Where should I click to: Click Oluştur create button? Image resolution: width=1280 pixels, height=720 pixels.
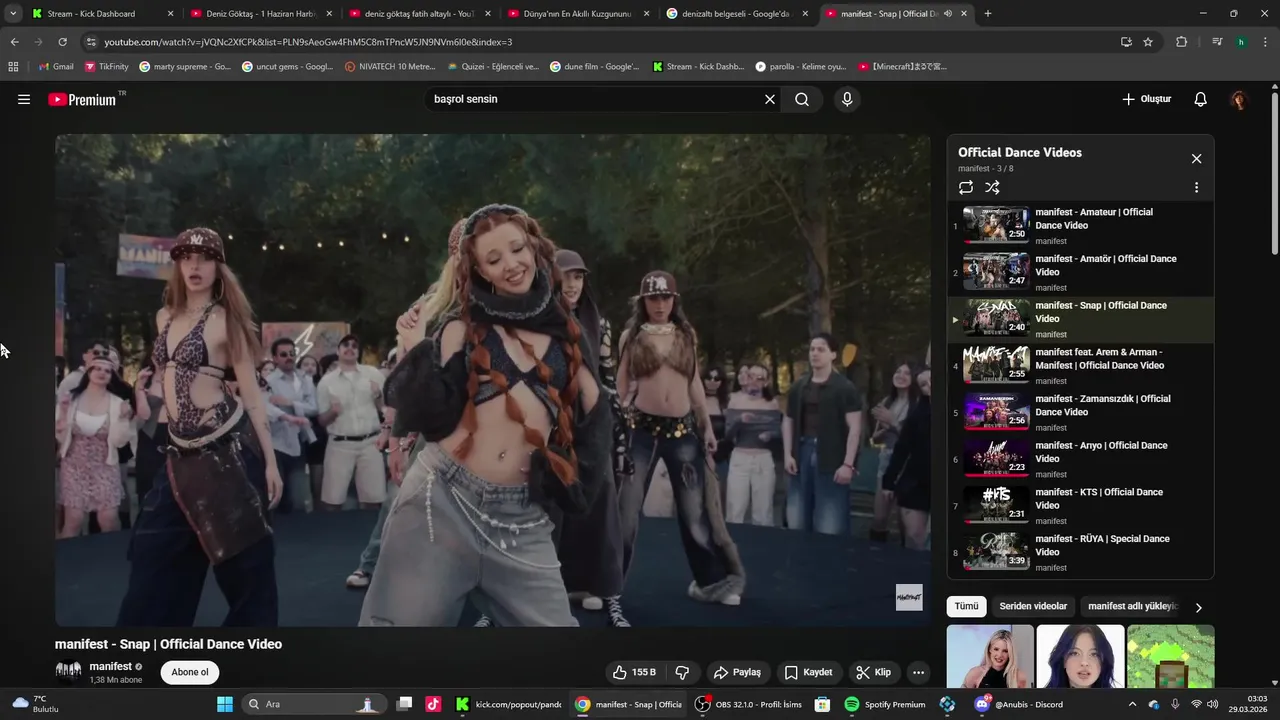pyautogui.click(x=1146, y=99)
